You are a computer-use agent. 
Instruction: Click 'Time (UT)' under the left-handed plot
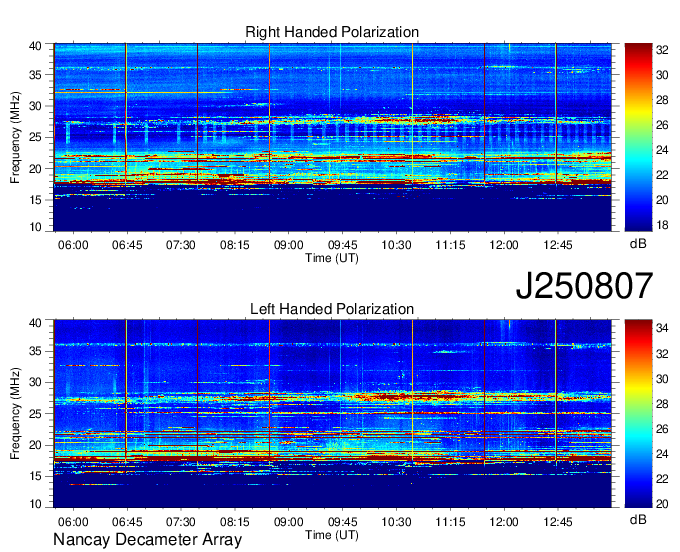point(332,535)
